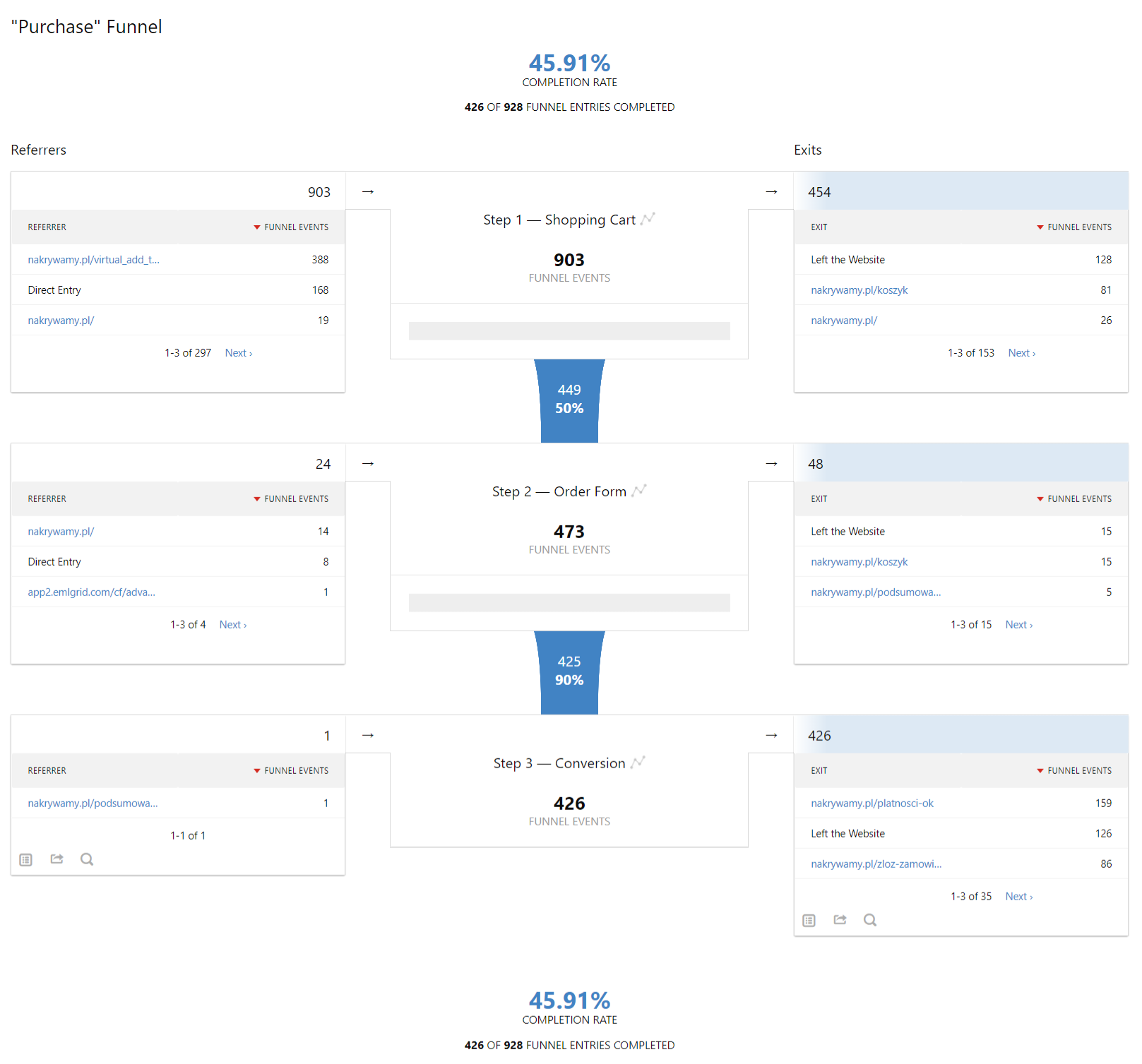Open the nakrywamy.pl/platnosci-ok exit link

[x=872, y=803]
